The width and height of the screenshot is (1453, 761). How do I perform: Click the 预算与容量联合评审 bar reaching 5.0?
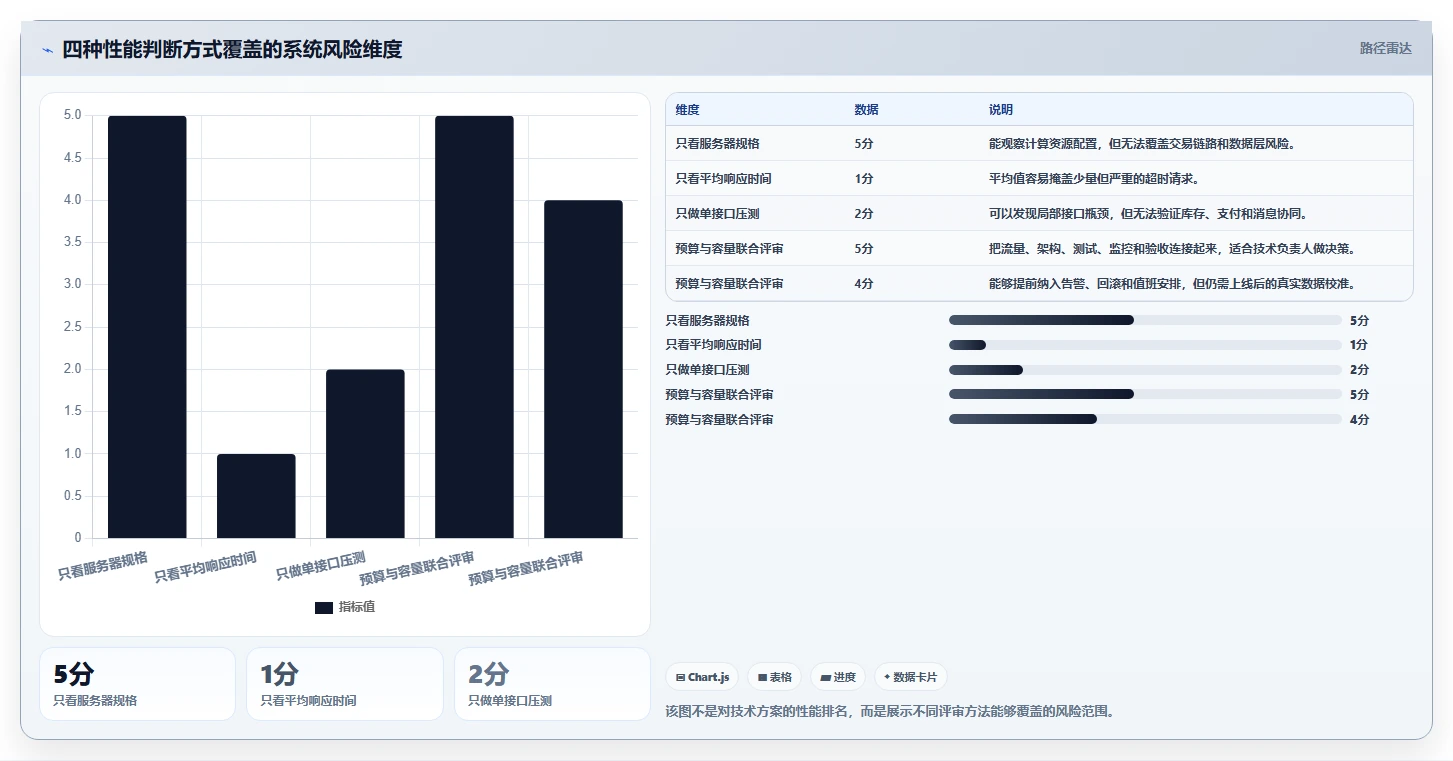[x=474, y=327]
